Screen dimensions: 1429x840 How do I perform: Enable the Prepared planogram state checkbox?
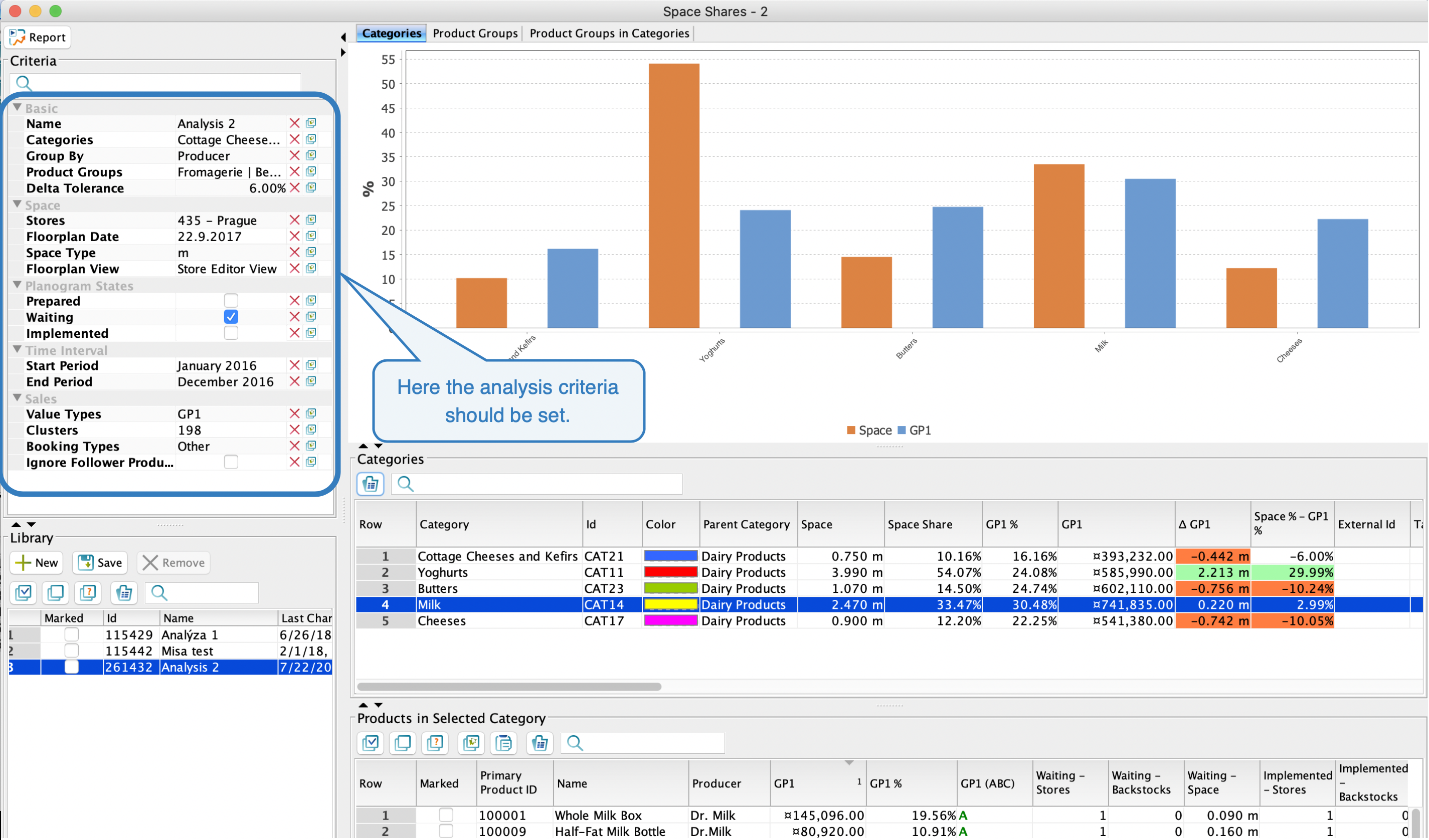(231, 301)
